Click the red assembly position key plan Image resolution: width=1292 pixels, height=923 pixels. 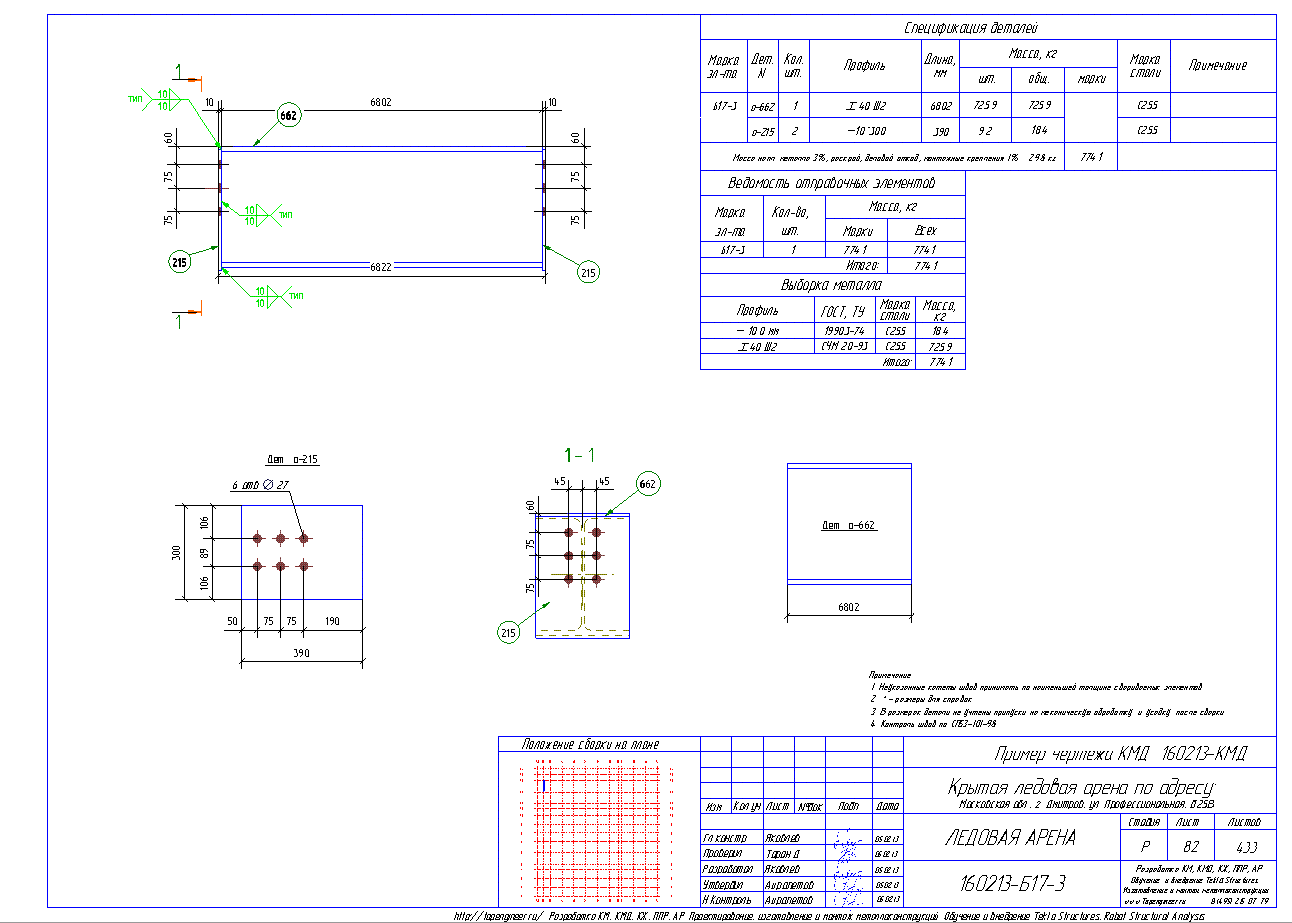point(598,829)
